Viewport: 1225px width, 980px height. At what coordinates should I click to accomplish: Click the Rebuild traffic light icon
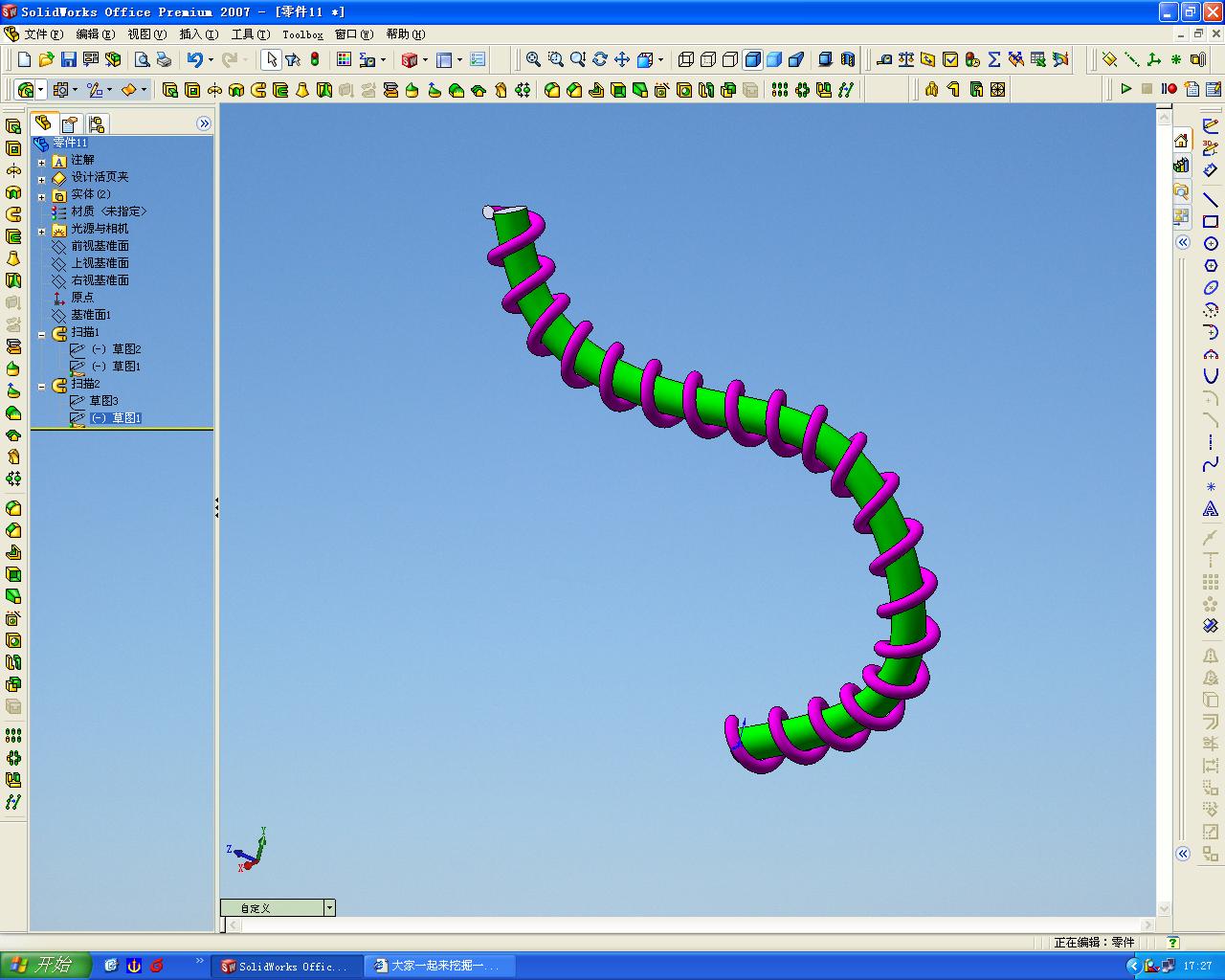315,59
